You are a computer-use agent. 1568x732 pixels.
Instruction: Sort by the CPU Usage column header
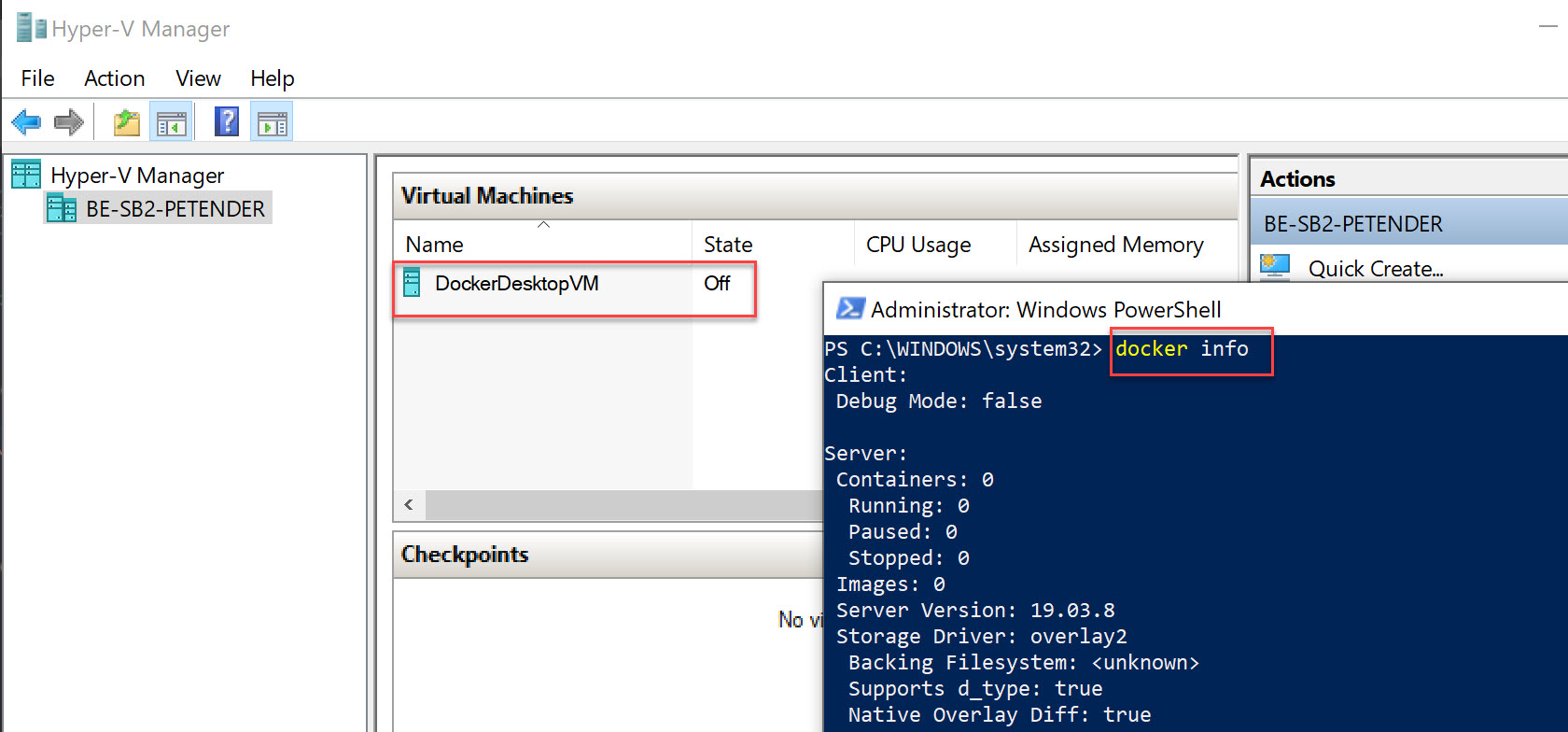pyautogui.click(x=918, y=245)
